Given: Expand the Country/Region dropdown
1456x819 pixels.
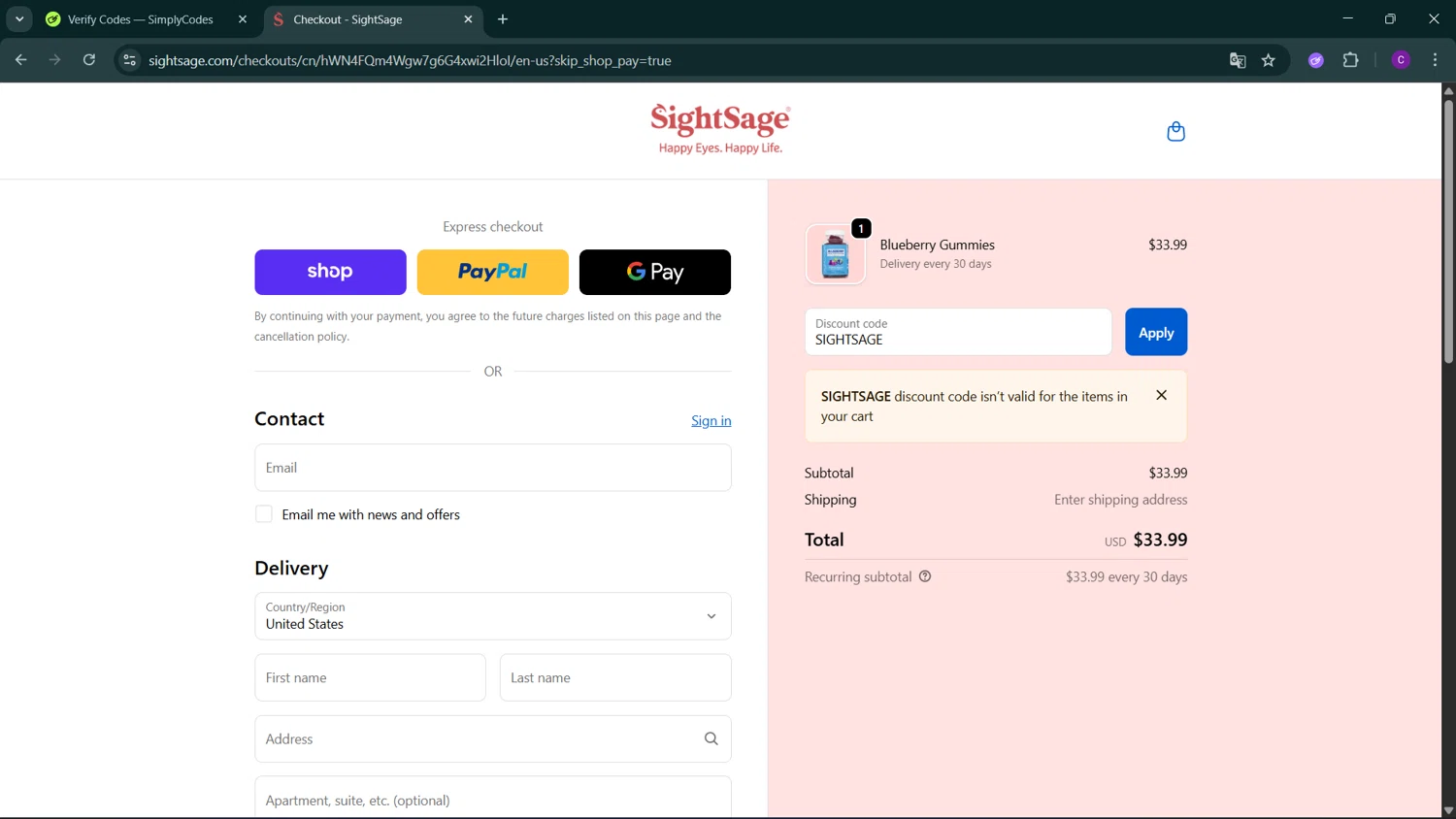Looking at the screenshot, I should coord(493,616).
